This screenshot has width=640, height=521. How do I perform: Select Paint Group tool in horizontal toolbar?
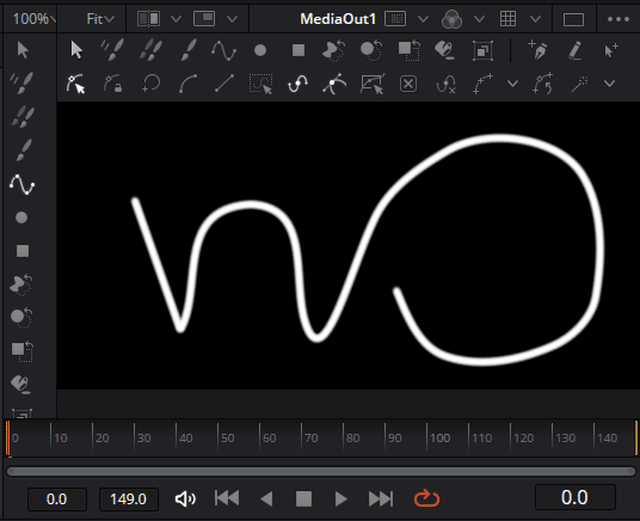point(483,51)
